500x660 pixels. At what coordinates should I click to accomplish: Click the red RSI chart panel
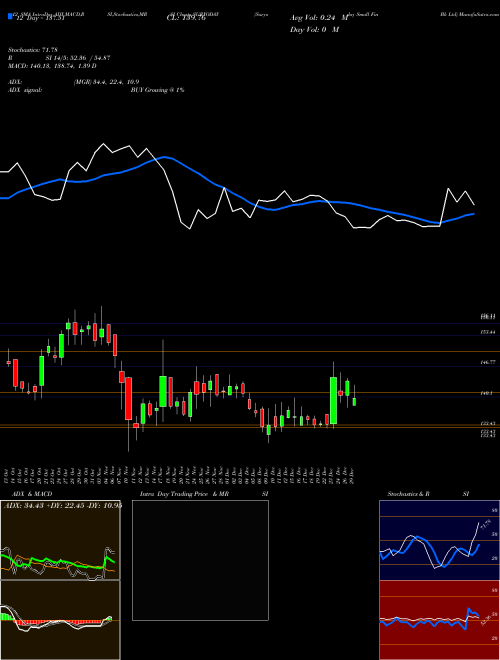click(x=439, y=620)
